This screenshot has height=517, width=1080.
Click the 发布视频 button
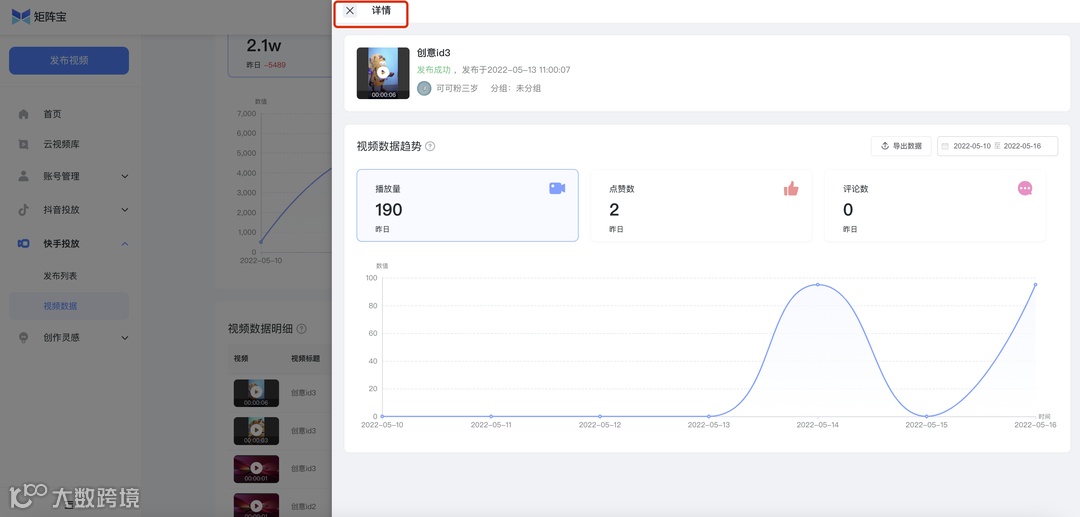69,61
